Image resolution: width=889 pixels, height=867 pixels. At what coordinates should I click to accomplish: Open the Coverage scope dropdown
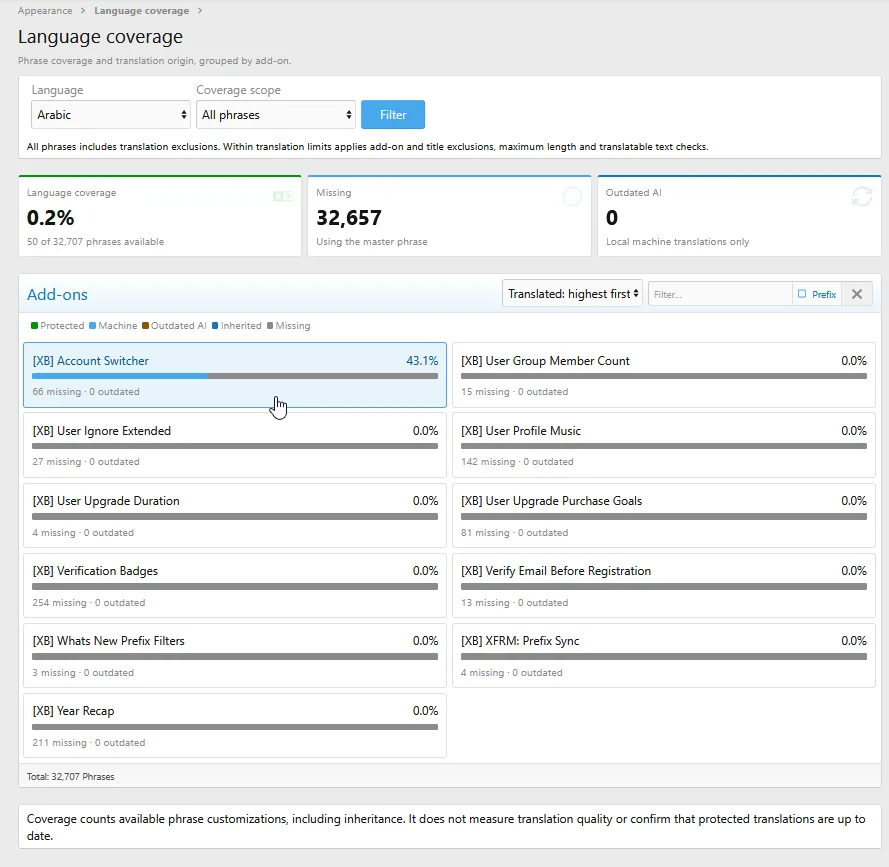click(276, 115)
